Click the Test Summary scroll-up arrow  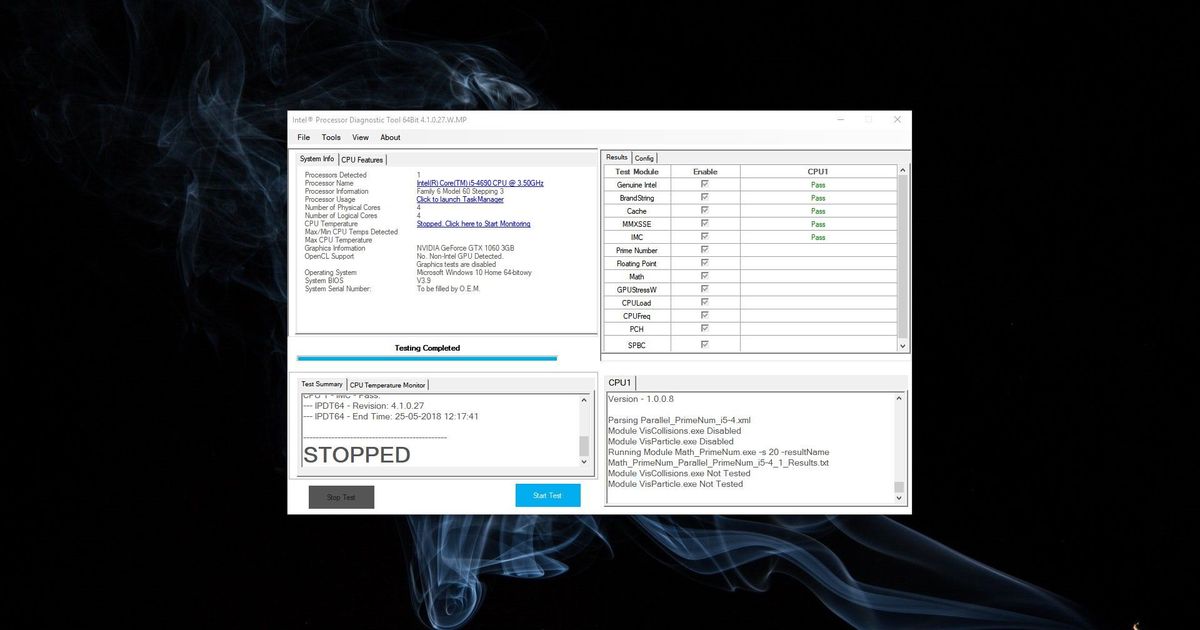(x=584, y=400)
